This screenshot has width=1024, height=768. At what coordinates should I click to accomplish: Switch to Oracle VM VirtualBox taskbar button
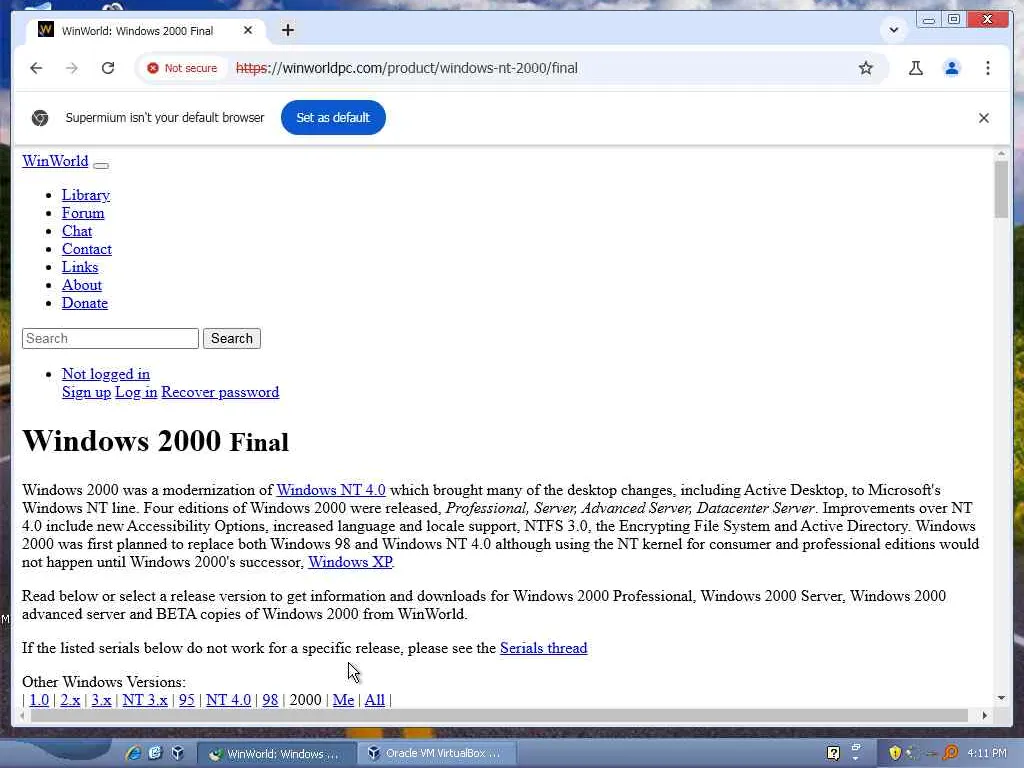pyautogui.click(x=437, y=753)
